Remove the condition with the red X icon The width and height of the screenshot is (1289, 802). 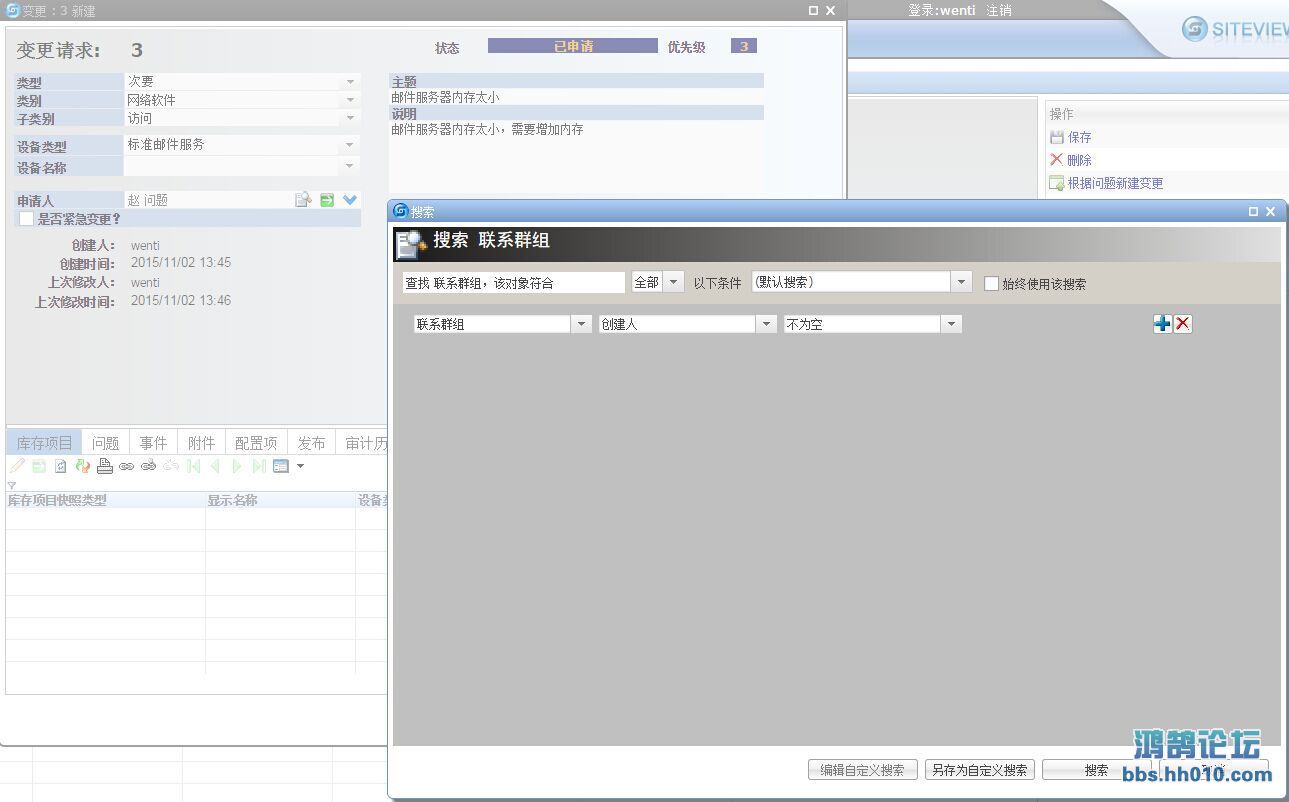click(1183, 324)
